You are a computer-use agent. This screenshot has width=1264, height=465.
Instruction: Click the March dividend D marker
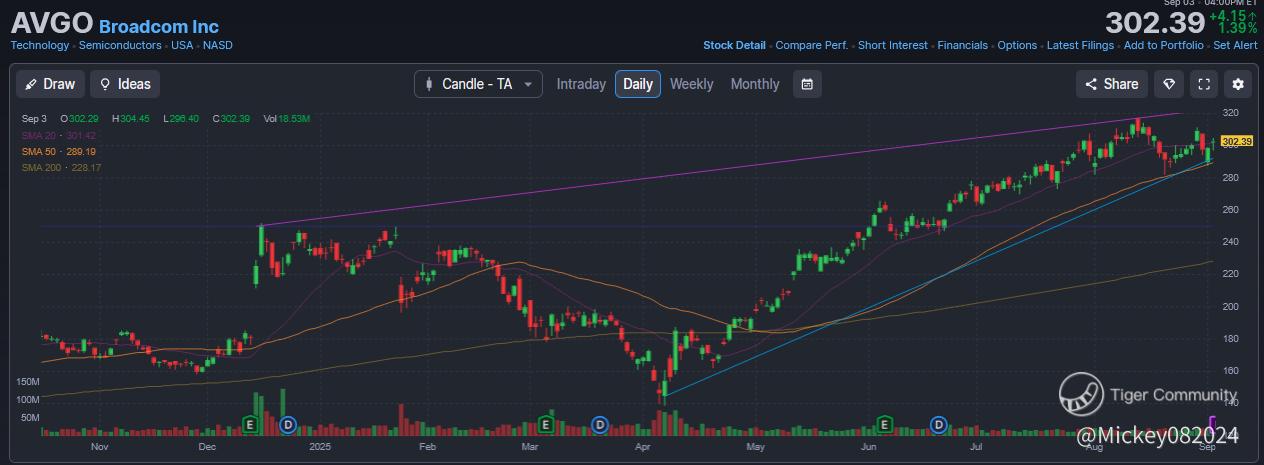click(x=599, y=425)
